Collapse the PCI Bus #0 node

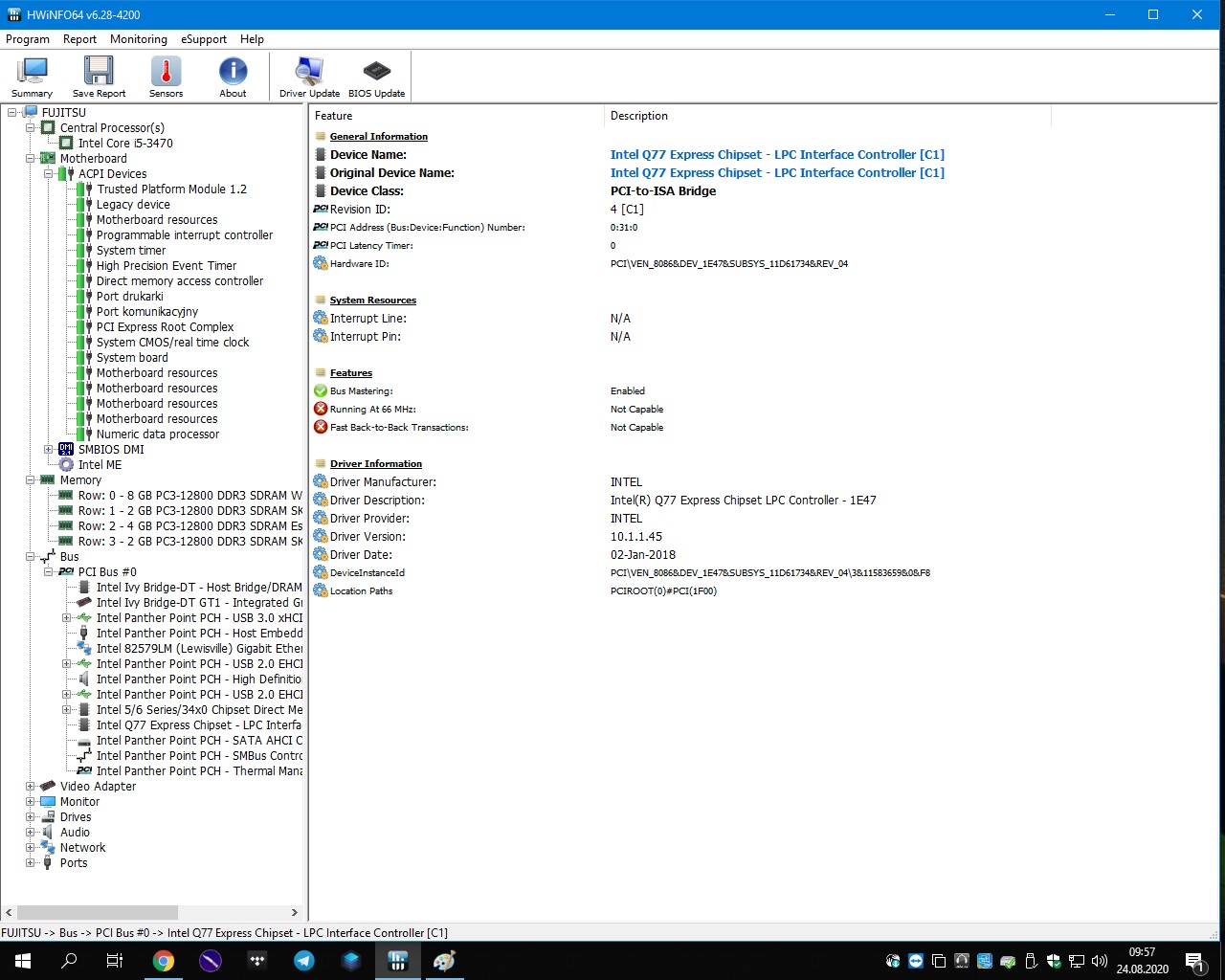(49, 572)
